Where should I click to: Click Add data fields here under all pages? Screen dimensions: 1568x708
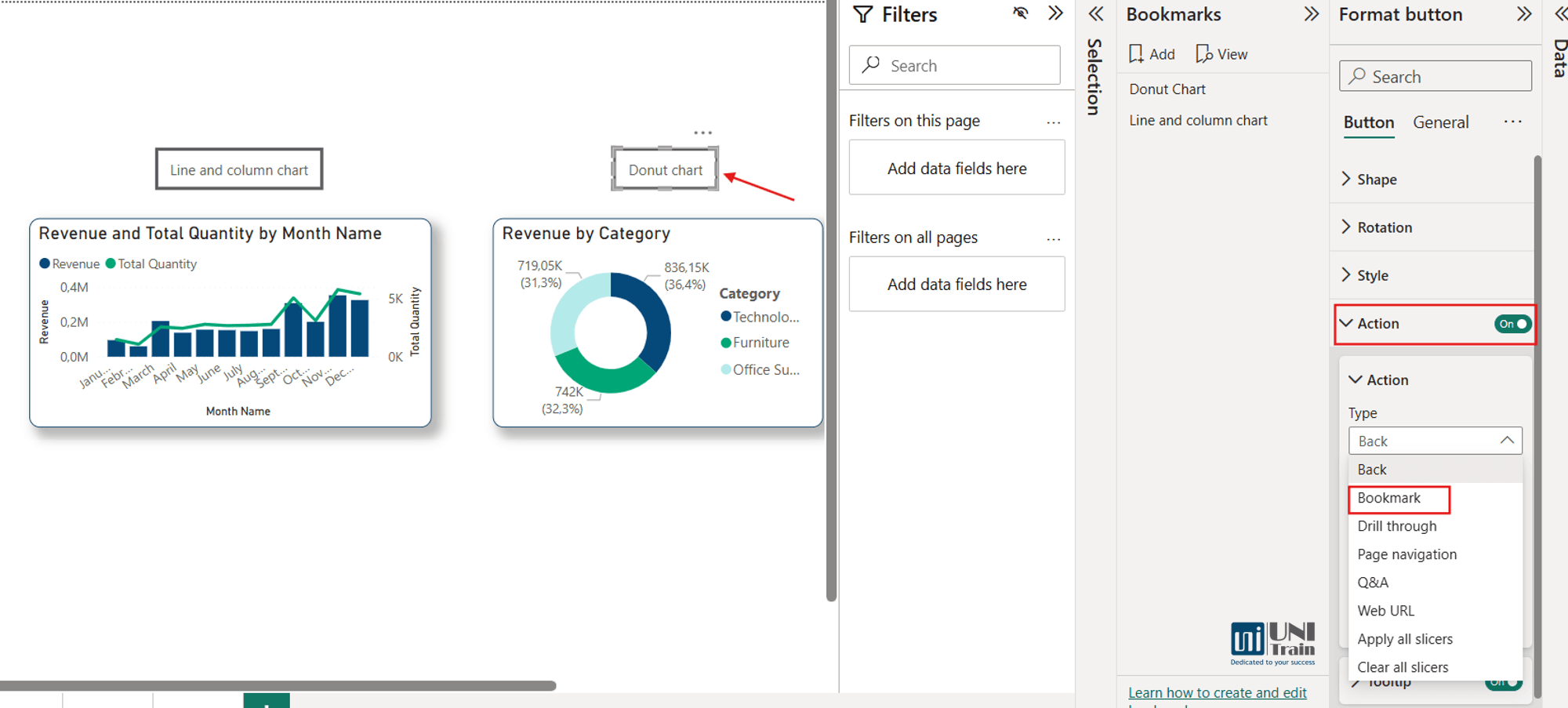point(956,284)
